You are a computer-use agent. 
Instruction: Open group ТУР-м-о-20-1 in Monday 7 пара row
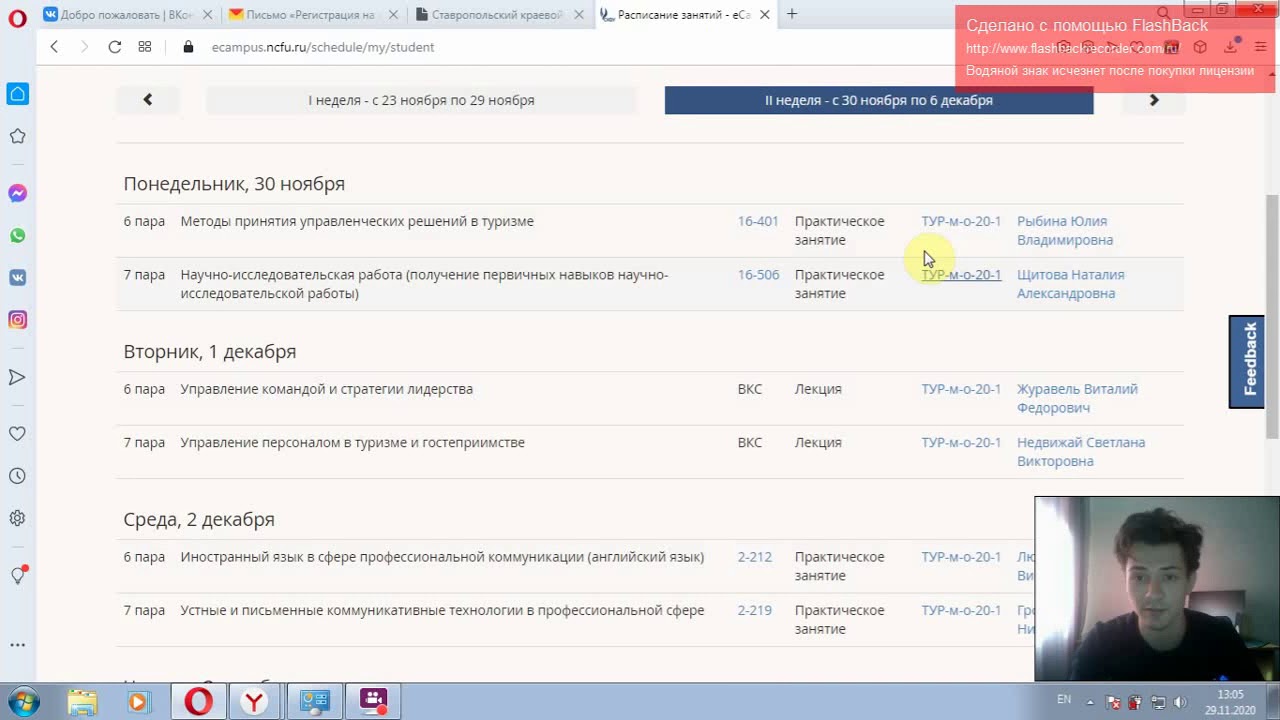click(961, 275)
